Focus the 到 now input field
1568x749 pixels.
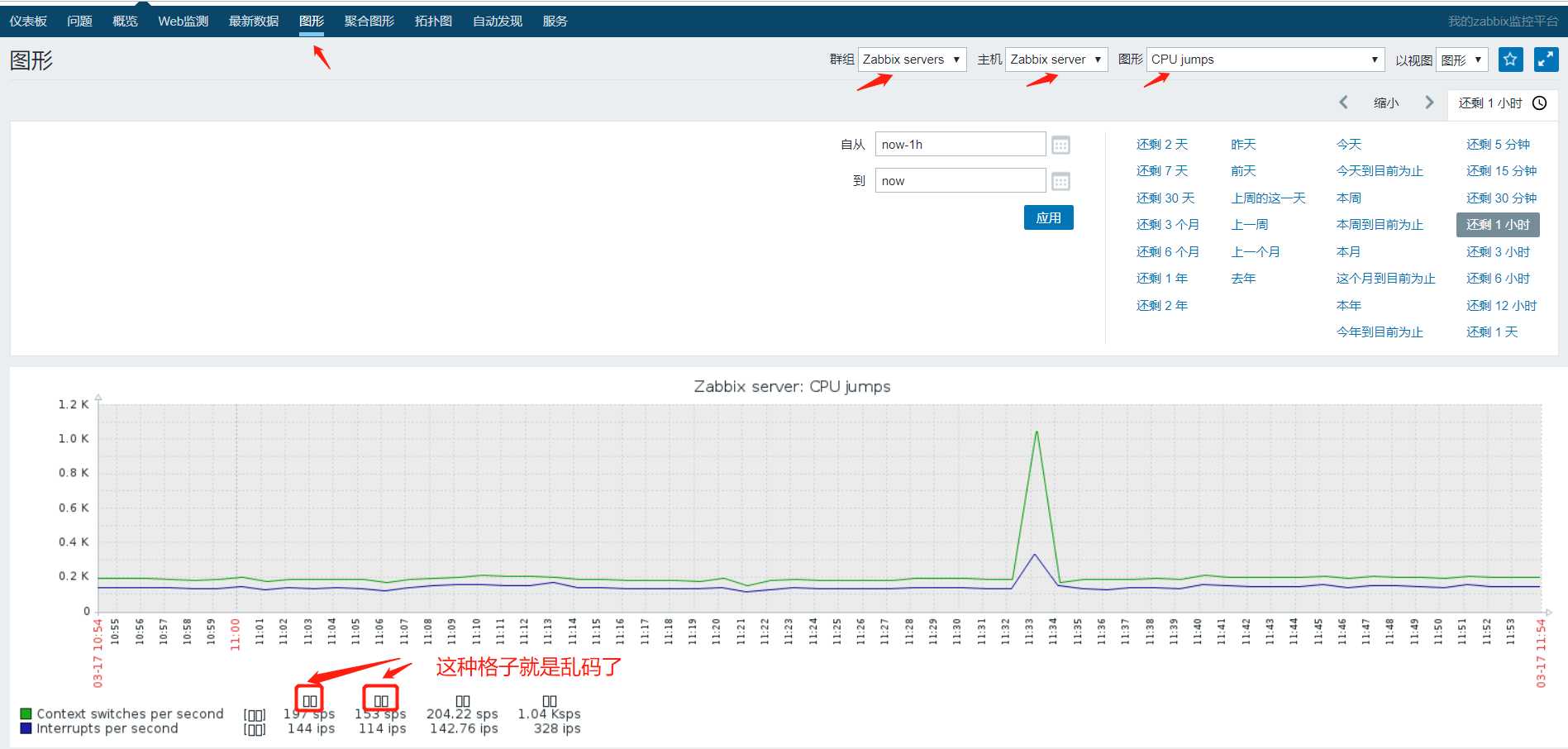[960, 181]
